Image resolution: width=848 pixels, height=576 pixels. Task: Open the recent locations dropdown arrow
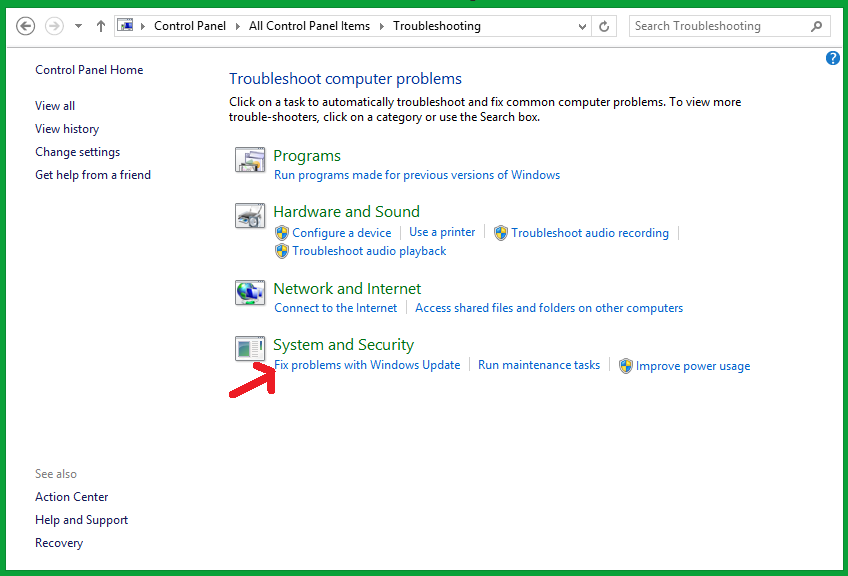(78, 26)
